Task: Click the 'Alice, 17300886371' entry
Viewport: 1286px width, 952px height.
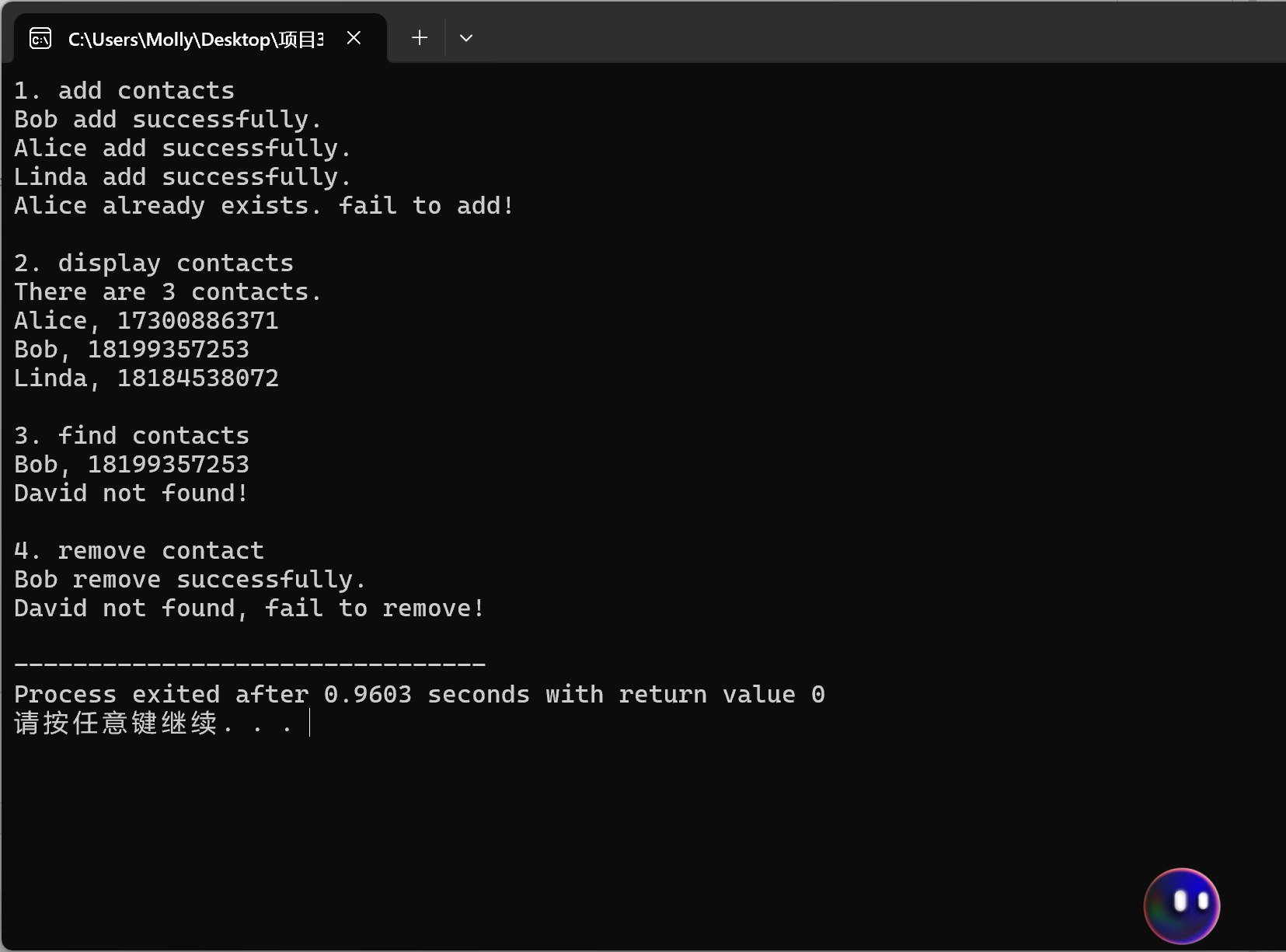Action: click(x=146, y=321)
